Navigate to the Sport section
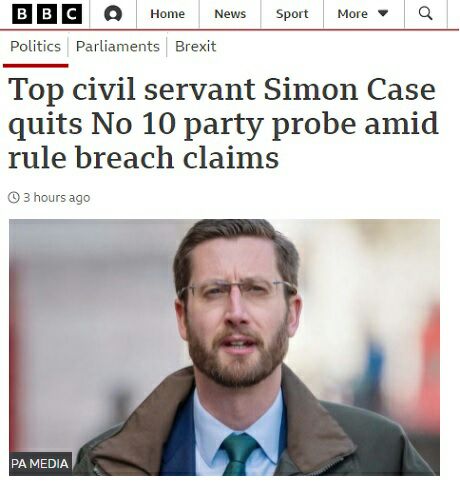460x484 pixels. point(292,14)
